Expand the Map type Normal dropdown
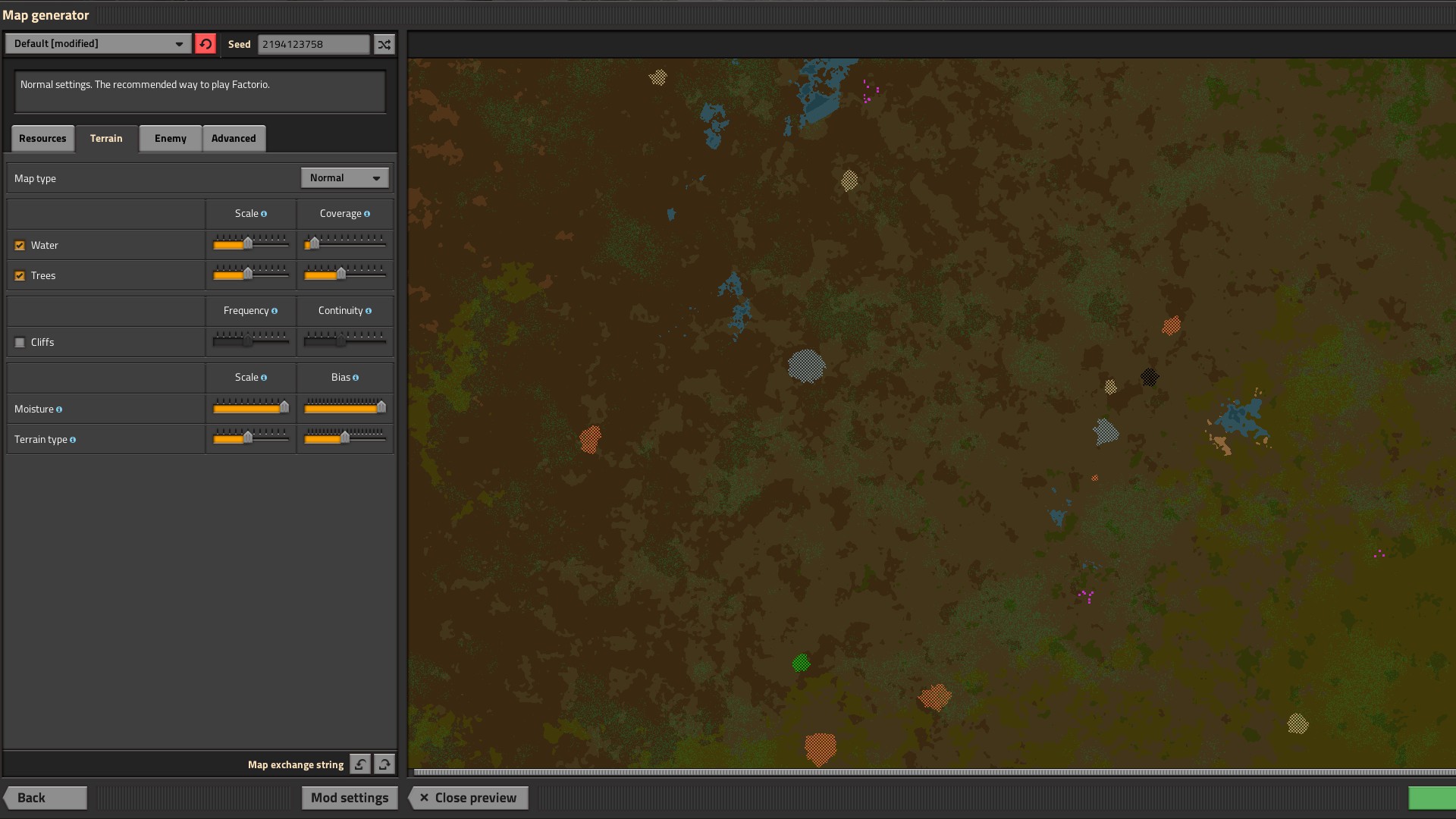This screenshot has height=819, width=1456. (344, 177)
